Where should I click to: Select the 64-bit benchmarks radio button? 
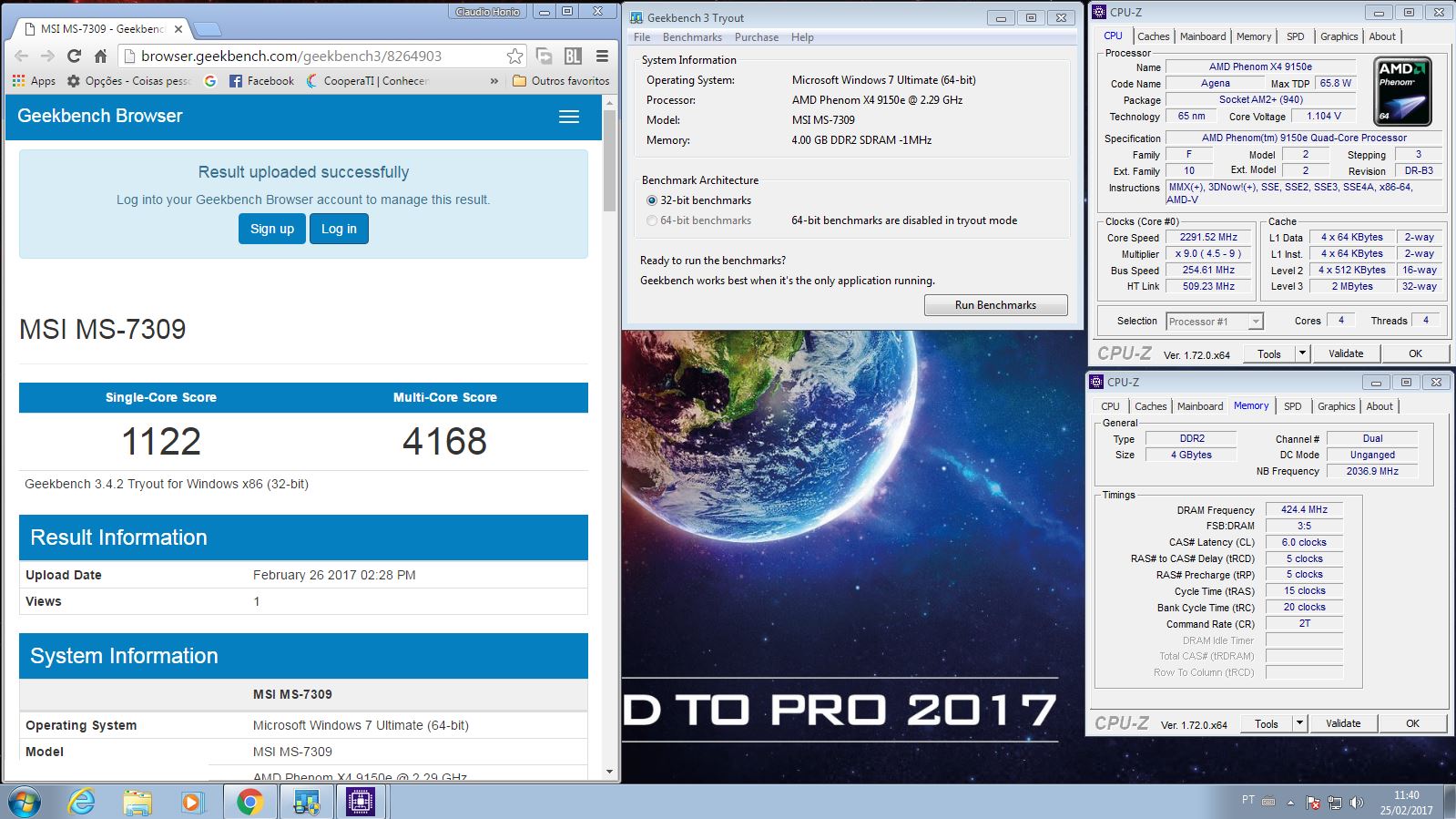pos(652,220)
